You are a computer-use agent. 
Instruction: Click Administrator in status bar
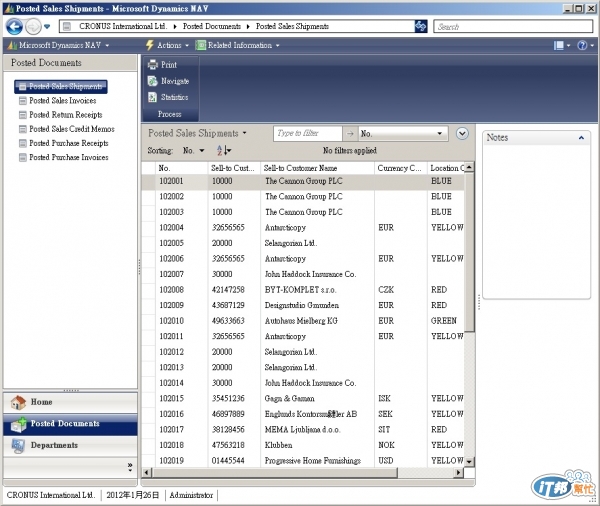(x=191, y=495)
